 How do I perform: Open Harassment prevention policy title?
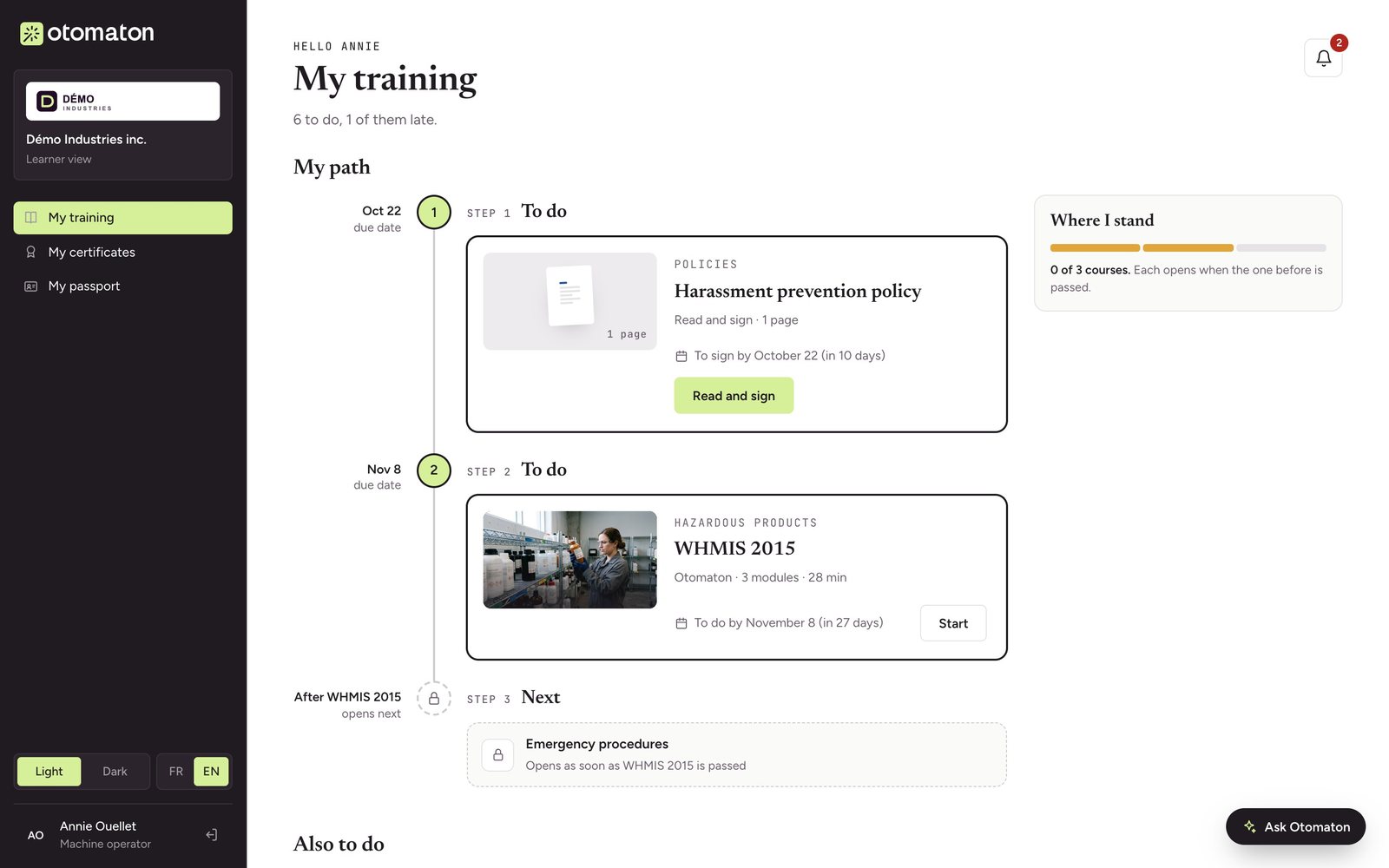tap(798, 291)
